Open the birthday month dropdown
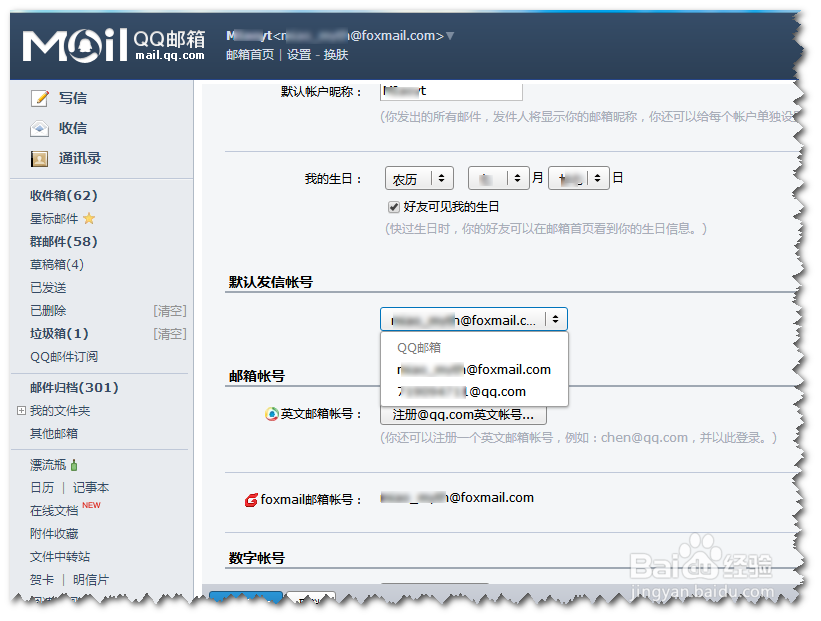821x621 pixels. coord(498,179)
